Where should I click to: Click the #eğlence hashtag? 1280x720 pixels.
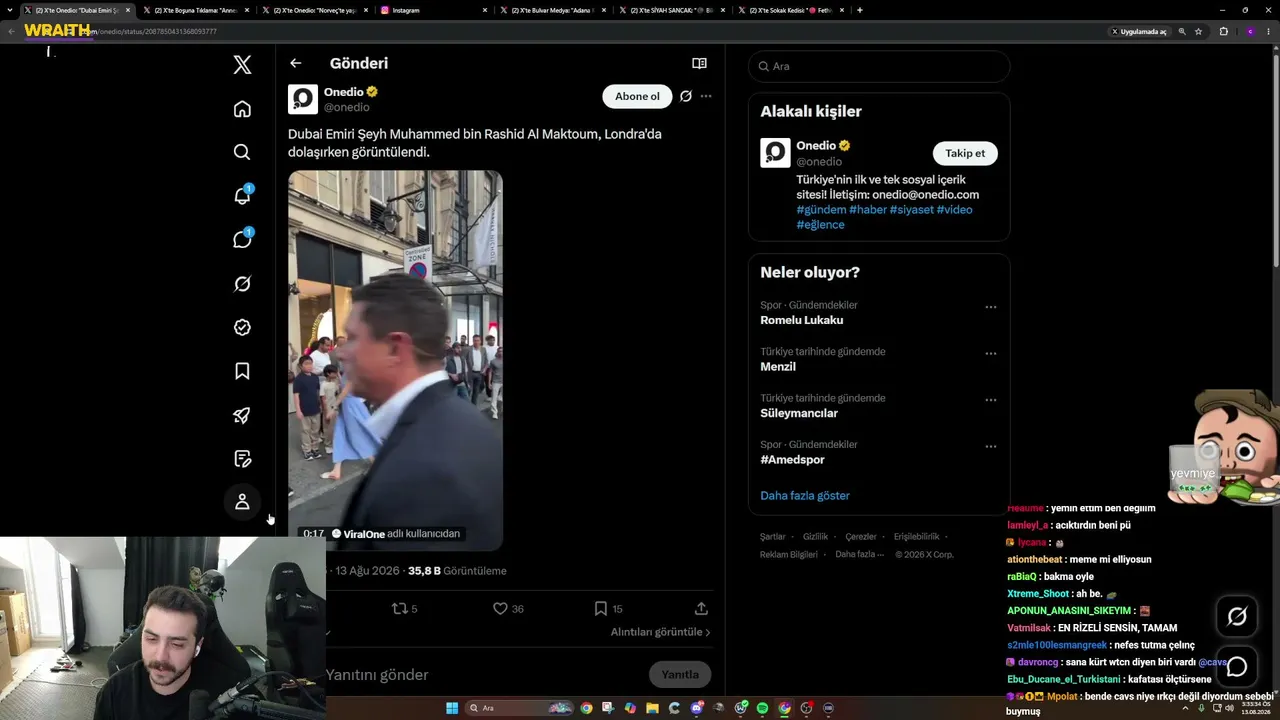coord(820,225)
